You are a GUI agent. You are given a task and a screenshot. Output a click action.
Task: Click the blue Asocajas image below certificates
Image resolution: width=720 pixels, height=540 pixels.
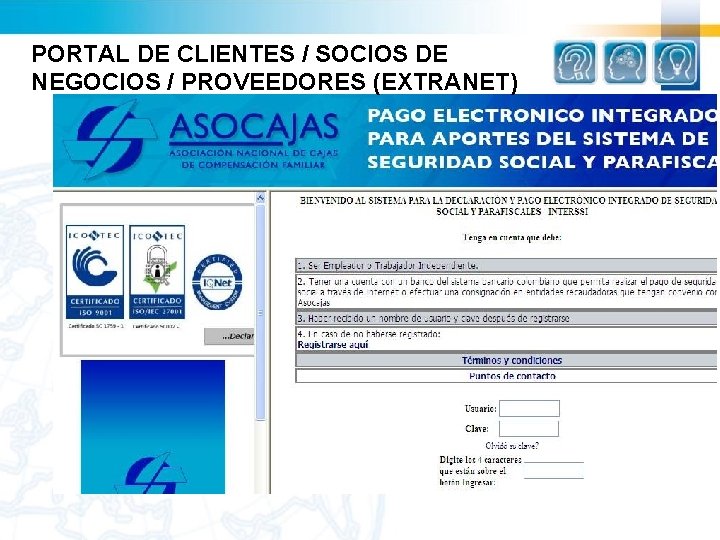(153, 427)
